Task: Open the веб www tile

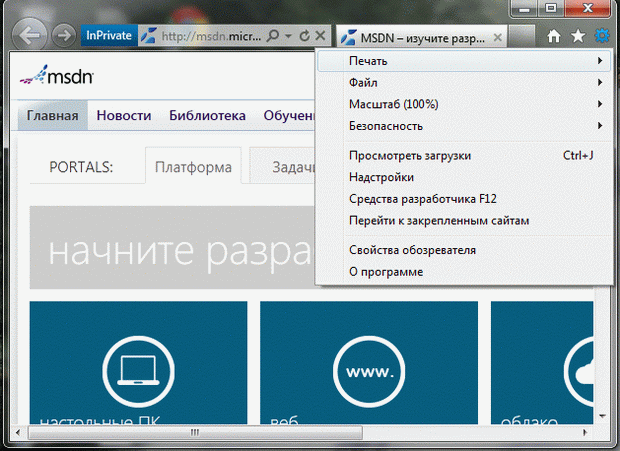Action: click(x=369, y=362)
